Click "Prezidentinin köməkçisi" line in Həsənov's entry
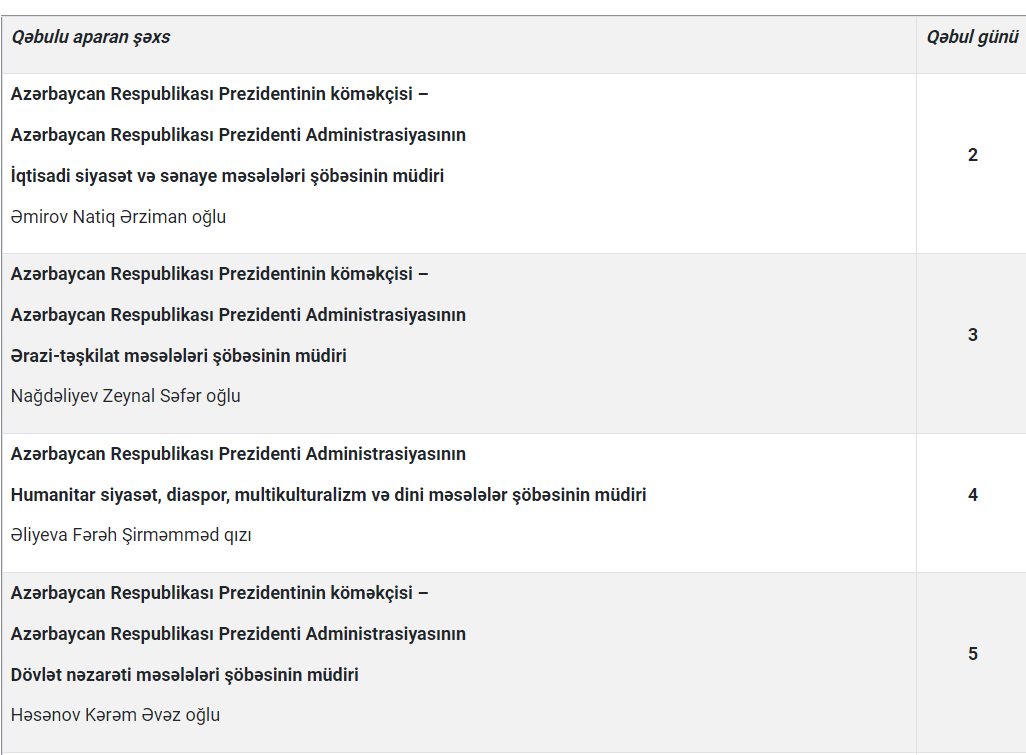The height and width of the screenshot is (755, 1026). 219,593
